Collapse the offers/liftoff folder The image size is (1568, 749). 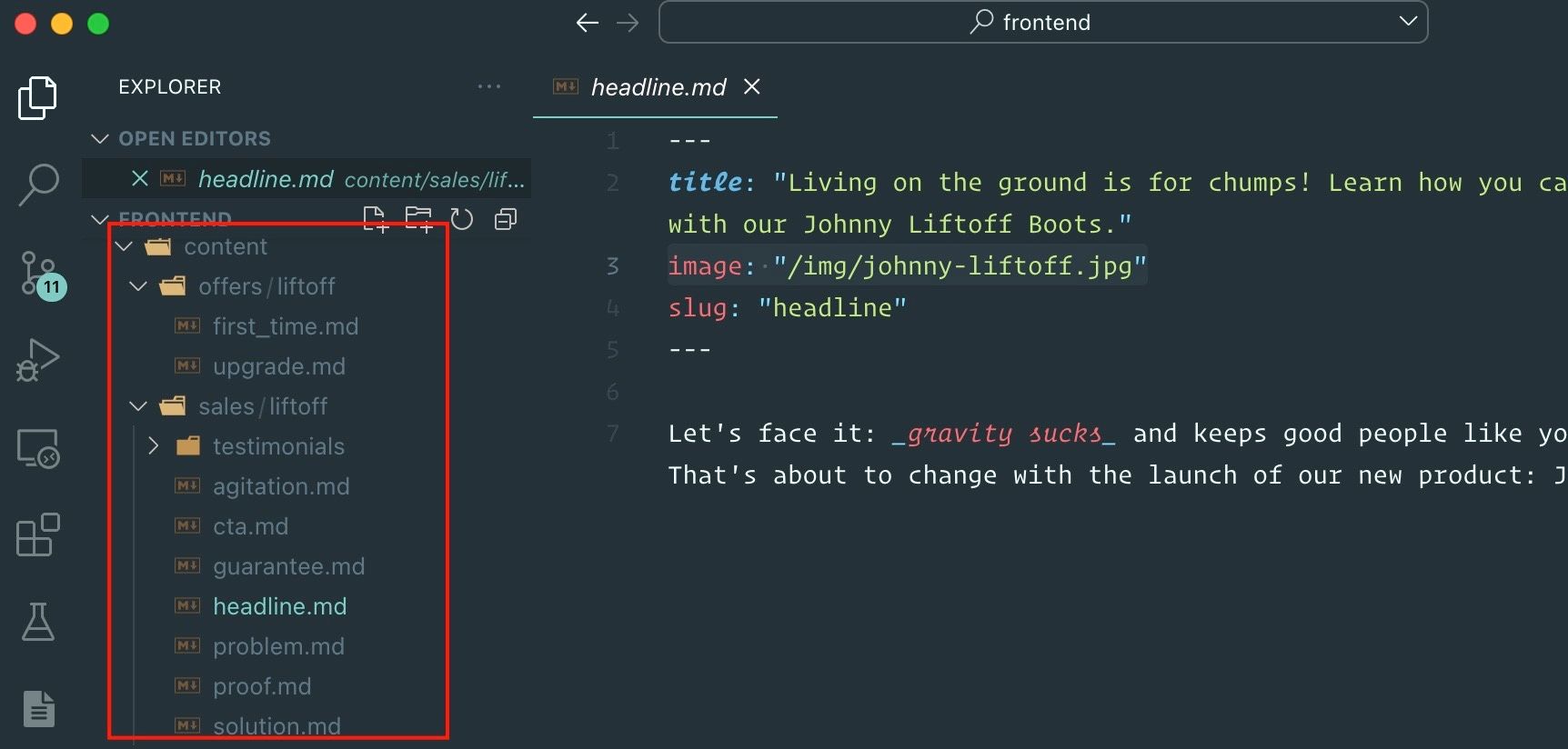pos(138,286)
